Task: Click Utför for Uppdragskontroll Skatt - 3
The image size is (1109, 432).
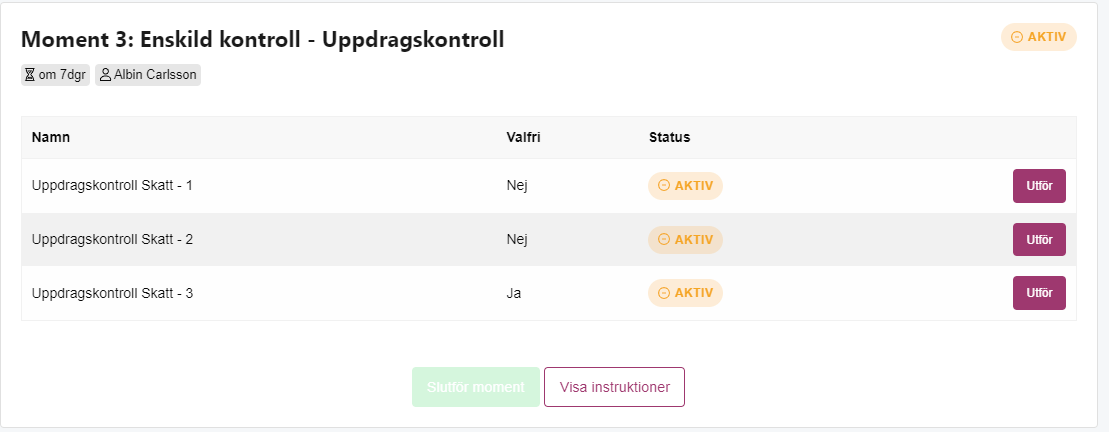Action: [1039, 293]
